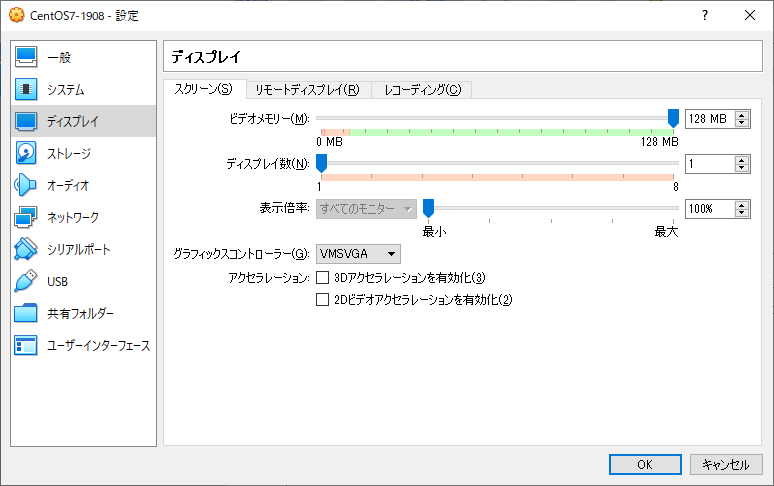Screen dimensions: 774x486
Task: Open the 一般 (General) settings icon
Action: 26,57
